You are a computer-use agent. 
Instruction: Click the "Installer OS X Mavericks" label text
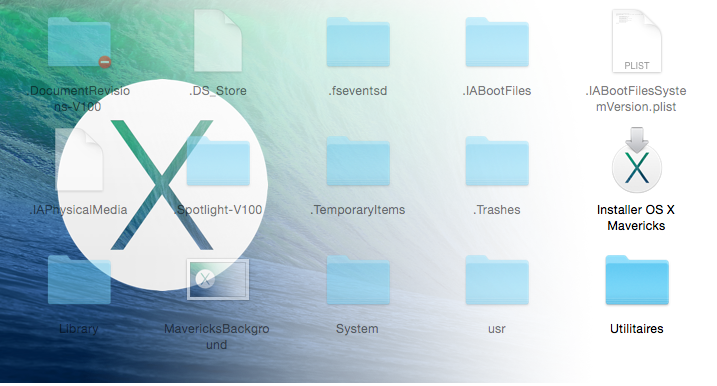pyautogui.click(x=636, y=218)
